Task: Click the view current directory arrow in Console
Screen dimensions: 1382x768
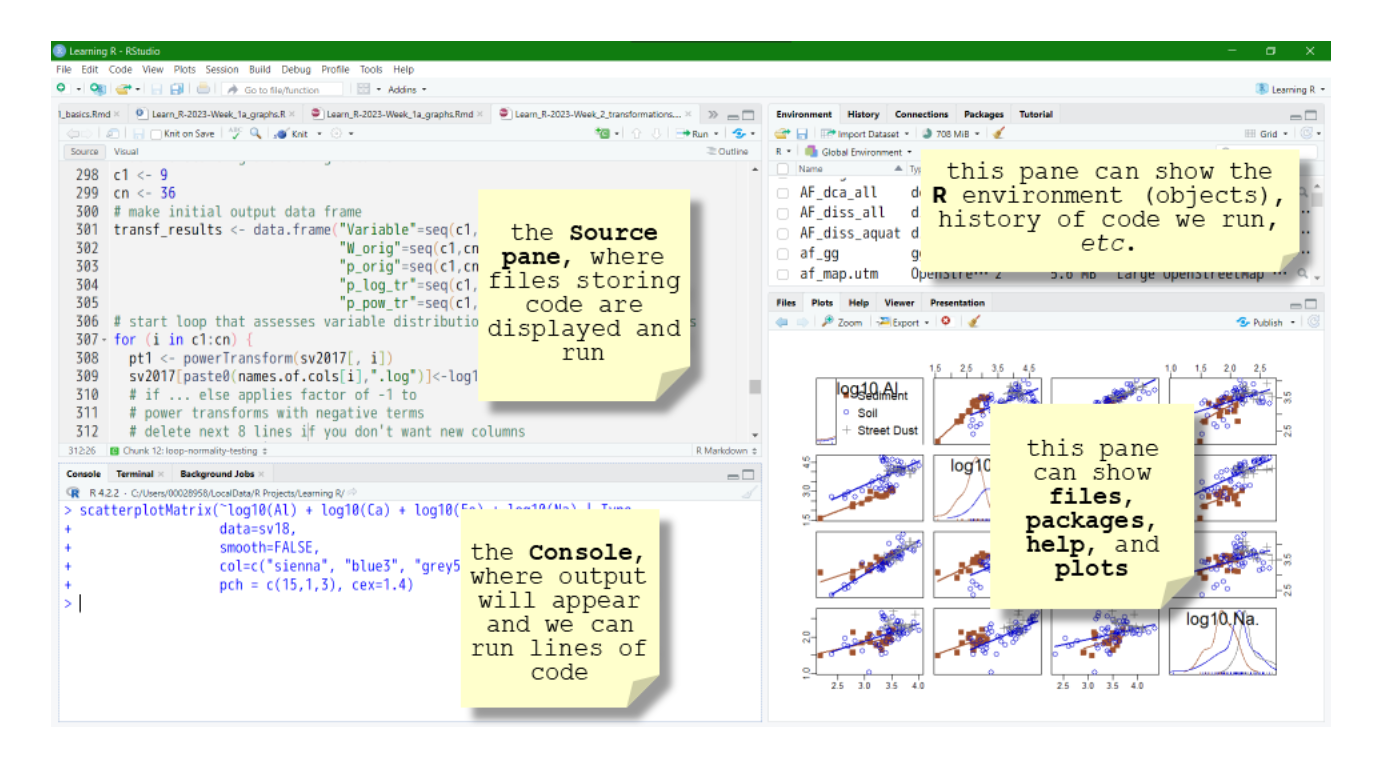Action: (x=350, y=493)
